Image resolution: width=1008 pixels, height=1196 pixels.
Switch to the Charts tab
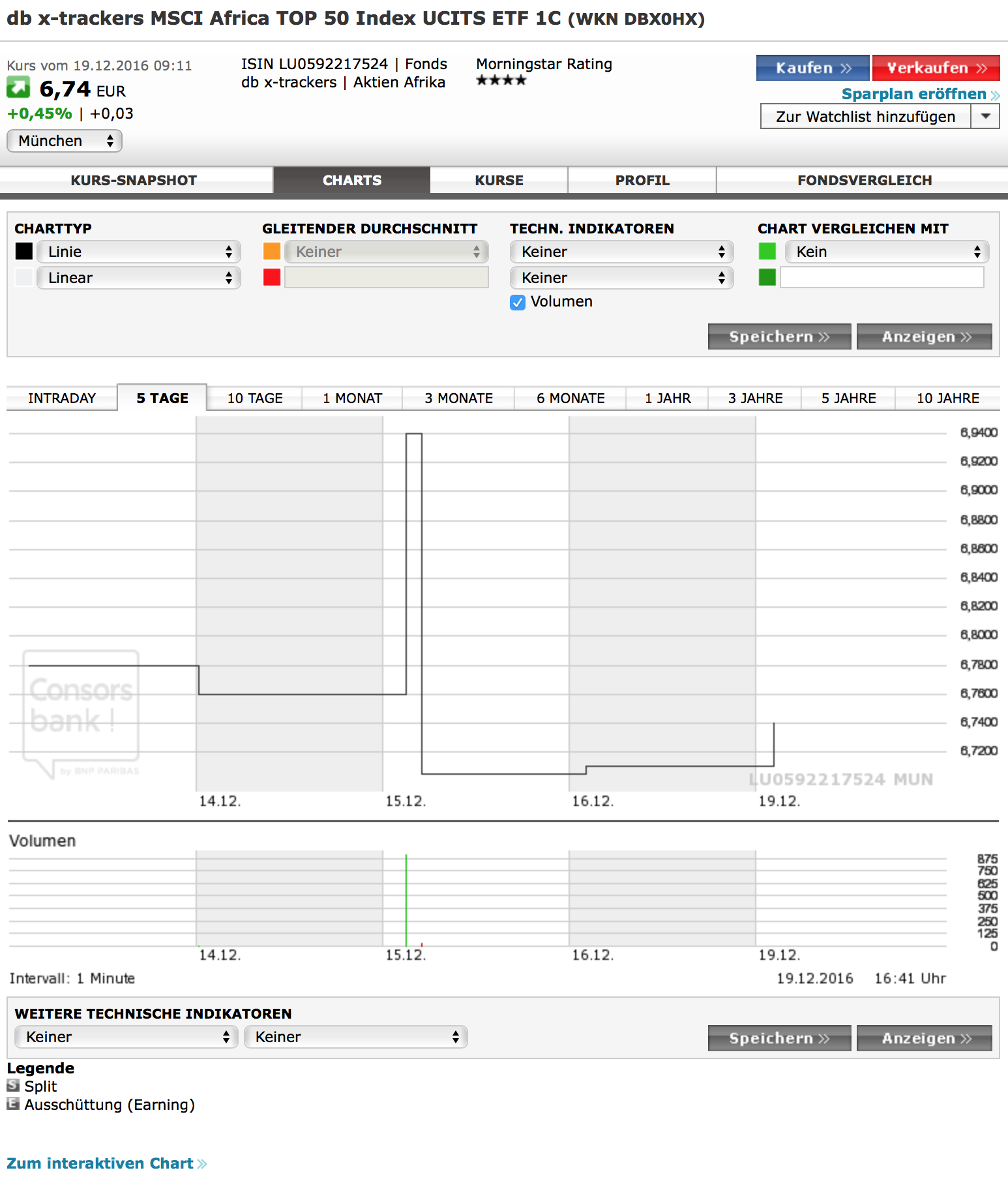[352, 181]
